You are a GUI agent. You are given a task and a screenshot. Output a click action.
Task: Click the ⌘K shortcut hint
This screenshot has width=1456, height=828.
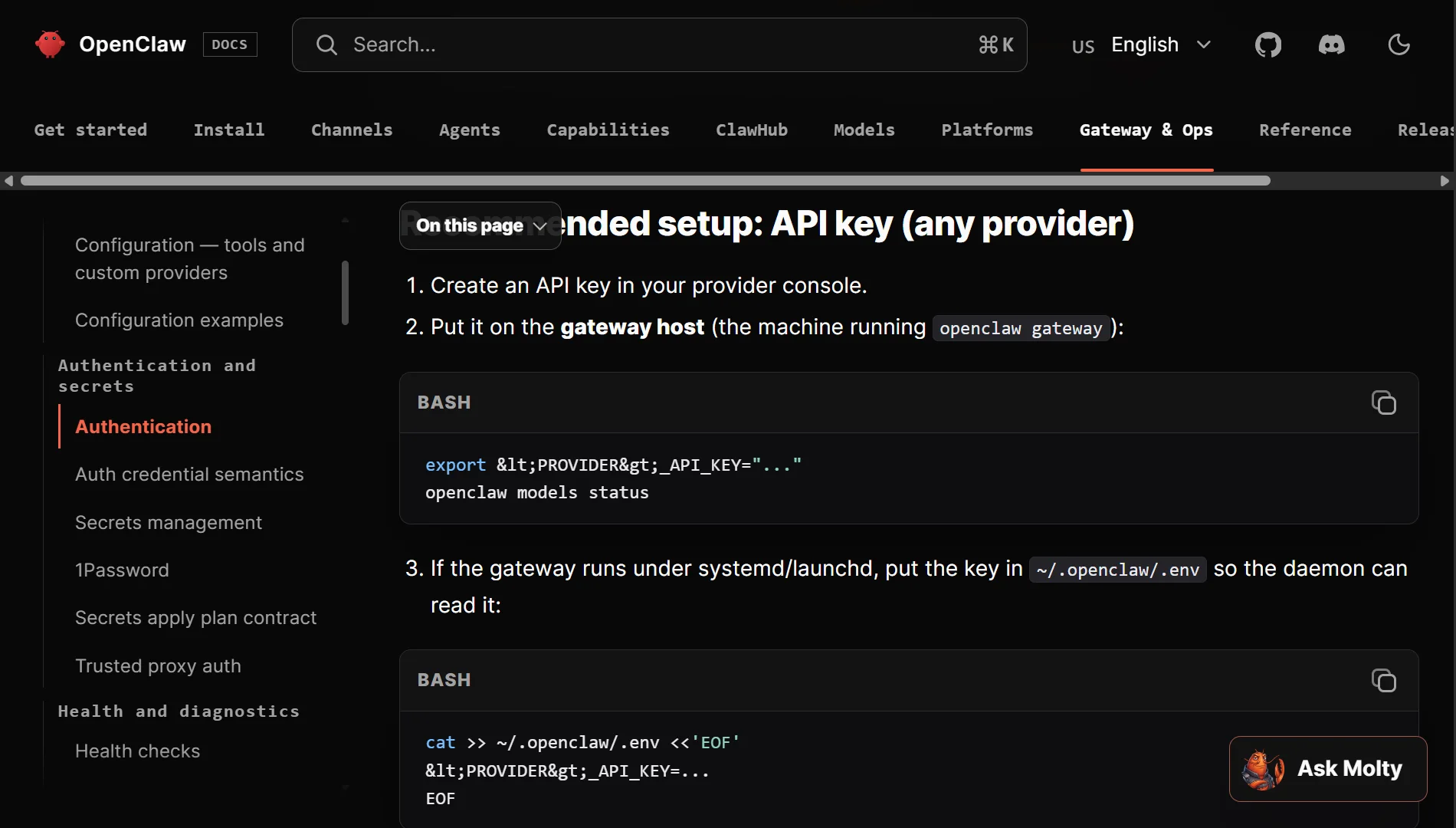click(996, 44)
